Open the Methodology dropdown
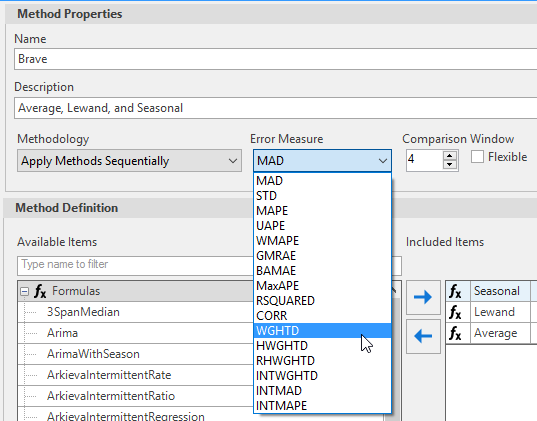The image size is (537, 421). pyautogui.click(x=129, y=161)
